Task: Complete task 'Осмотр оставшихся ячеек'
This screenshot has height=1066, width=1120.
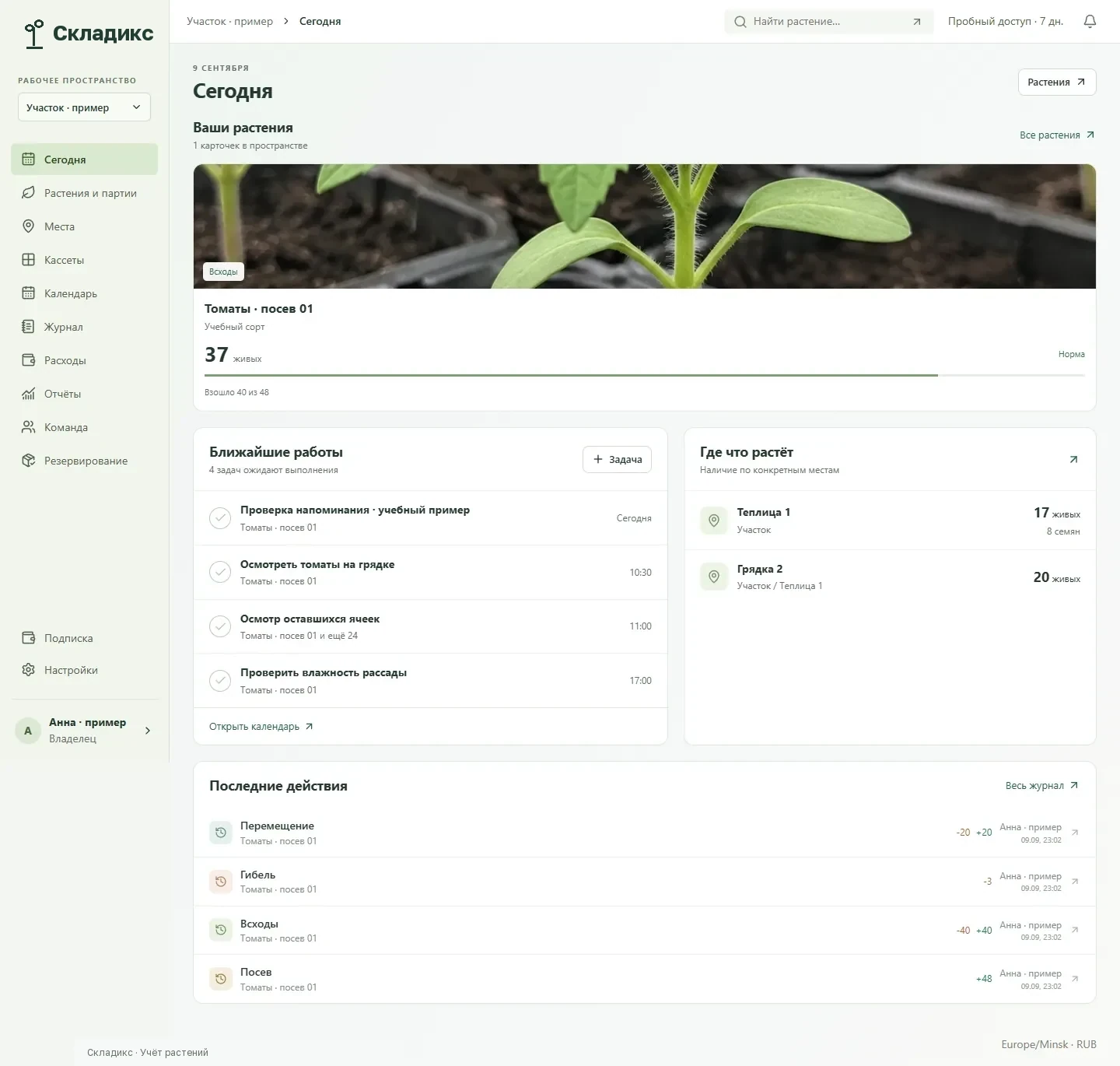Action: (x=220, y=626)
